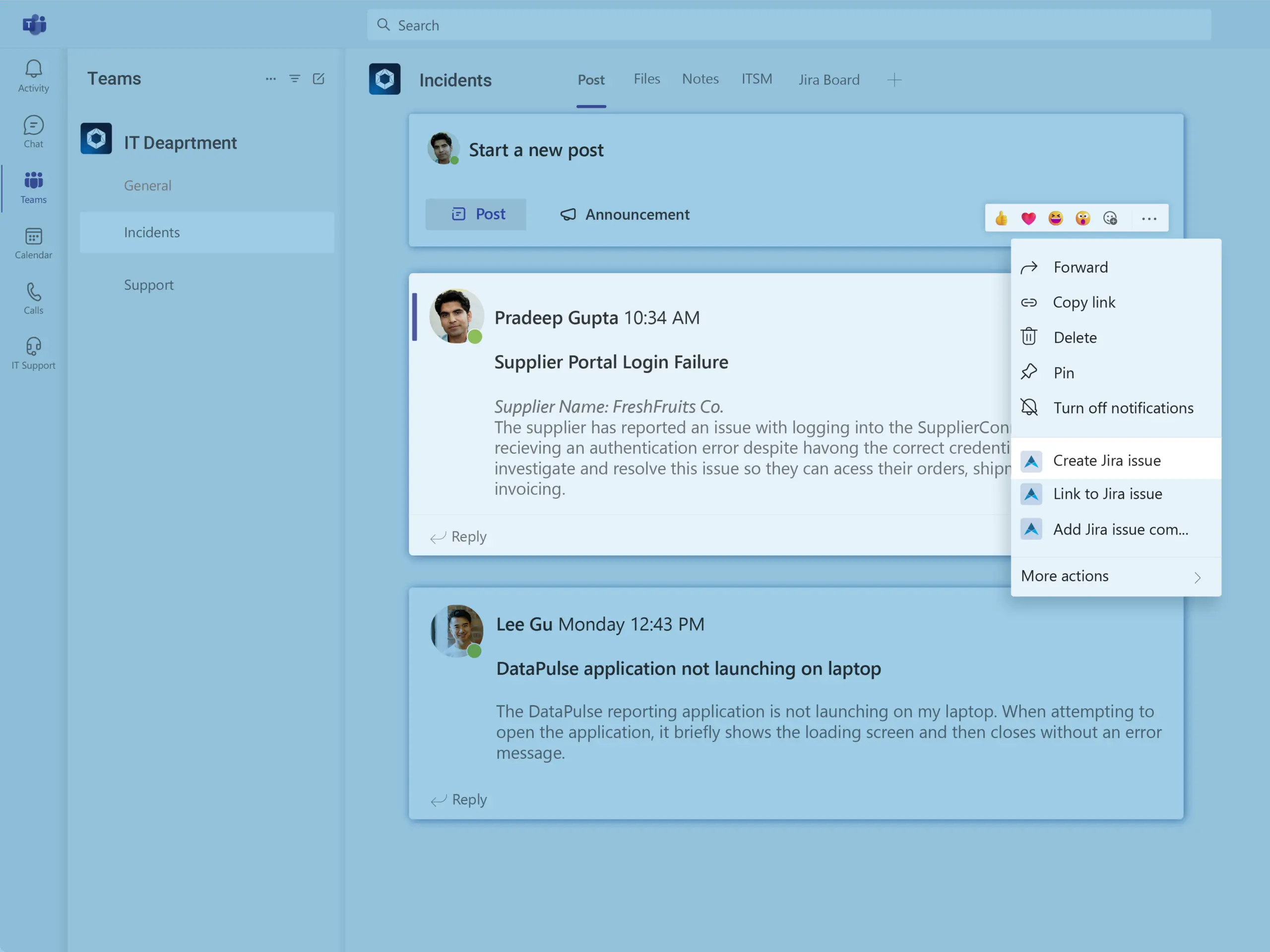Viewport: 1270px width, 952px height.
Task: Click Start a new post
Action: coord(536,150)
